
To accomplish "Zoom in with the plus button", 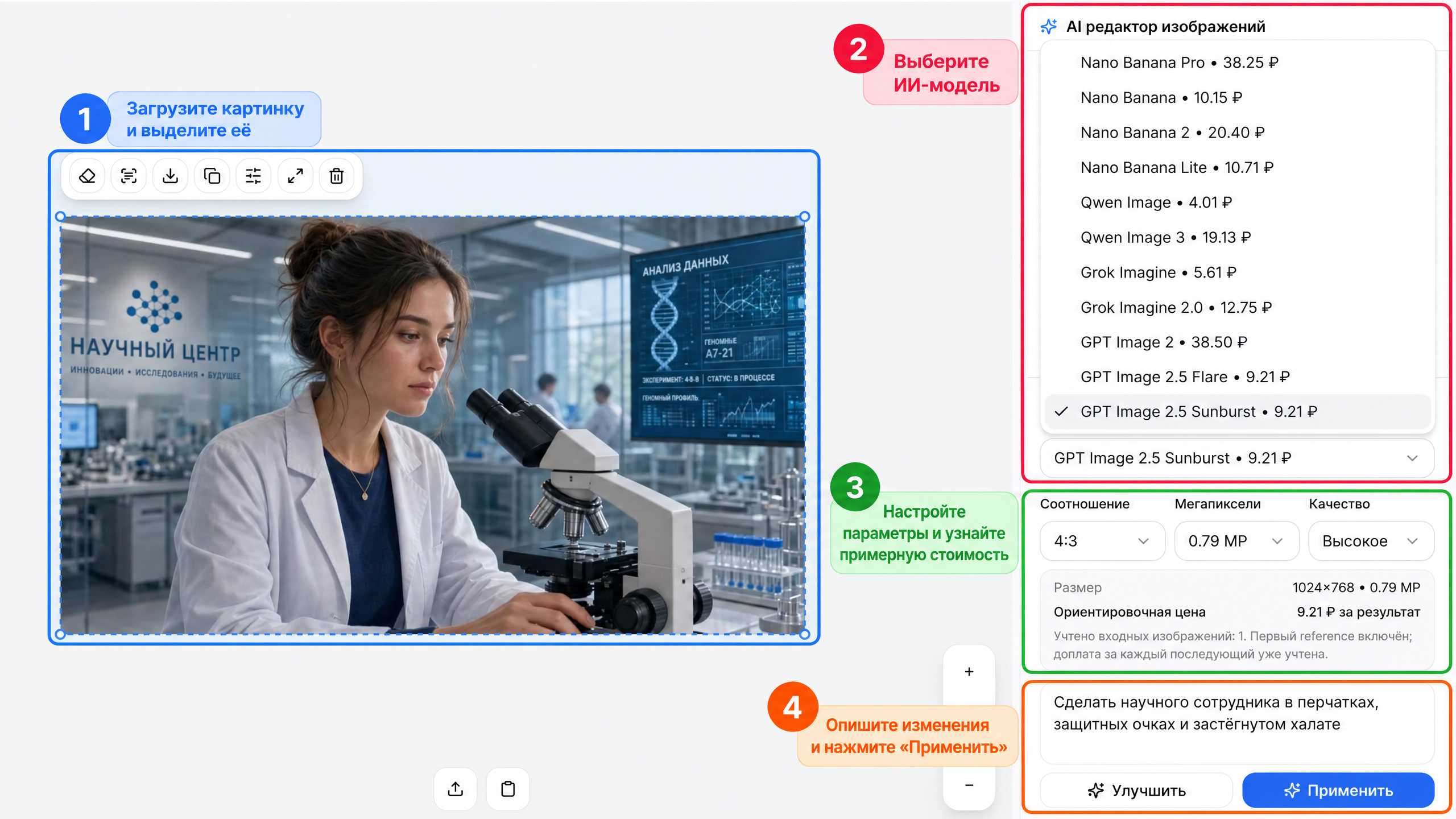I will click(x=969, y=672).
